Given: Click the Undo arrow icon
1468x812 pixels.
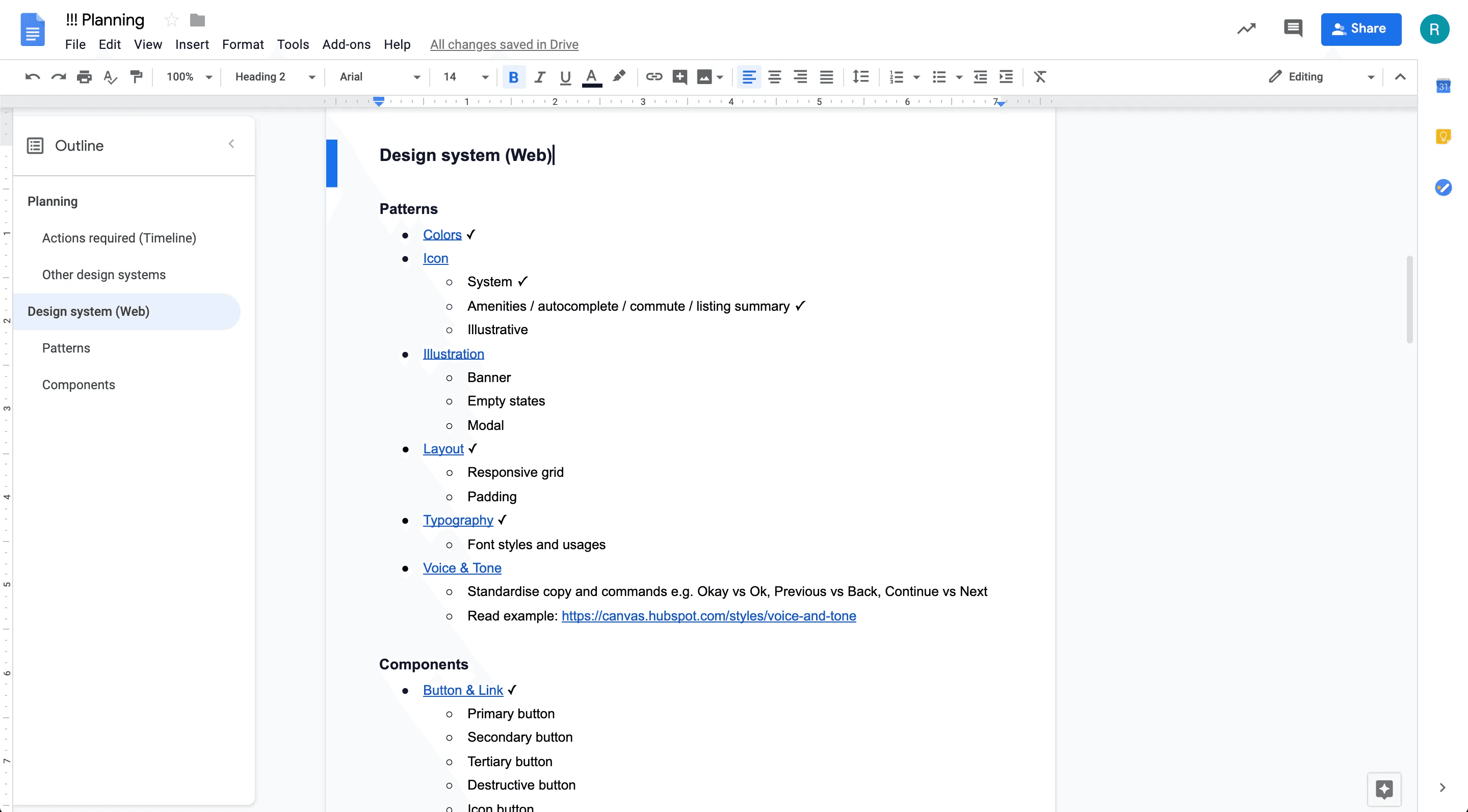Looking at the screenshot, I should click(x=33, y=77).
